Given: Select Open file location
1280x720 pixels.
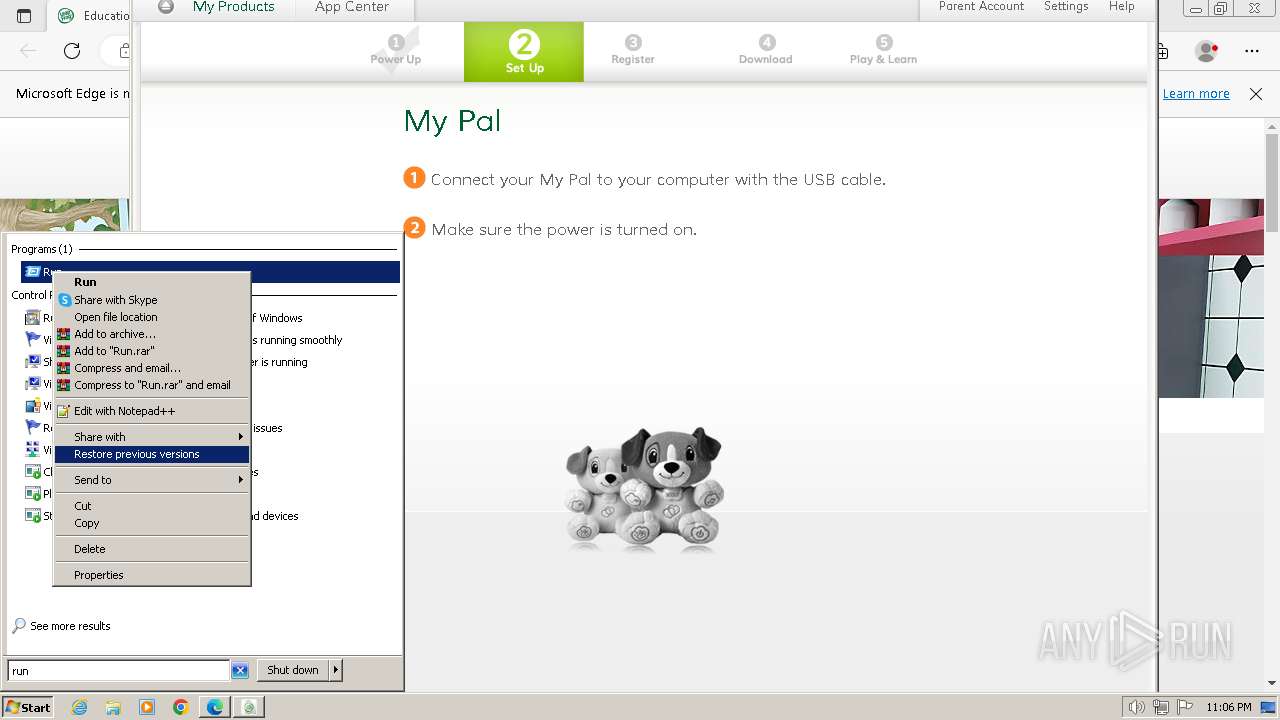Looking at the screenshot, I should coord(115,317).
